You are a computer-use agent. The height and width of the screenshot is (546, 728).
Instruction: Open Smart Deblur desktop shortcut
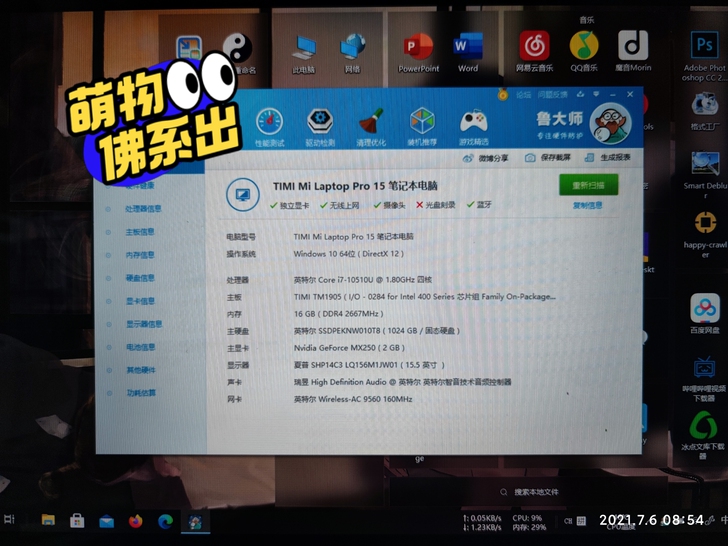pos(705,175)
